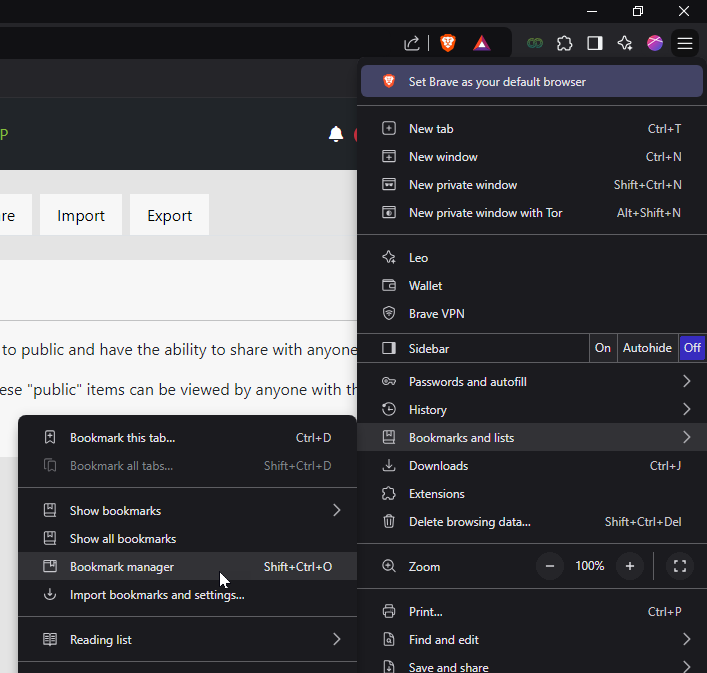Open Leo AI sparkle icon in toolbar
The width and height of the screenshot is (707, 673).
click(x=625, y=43)
